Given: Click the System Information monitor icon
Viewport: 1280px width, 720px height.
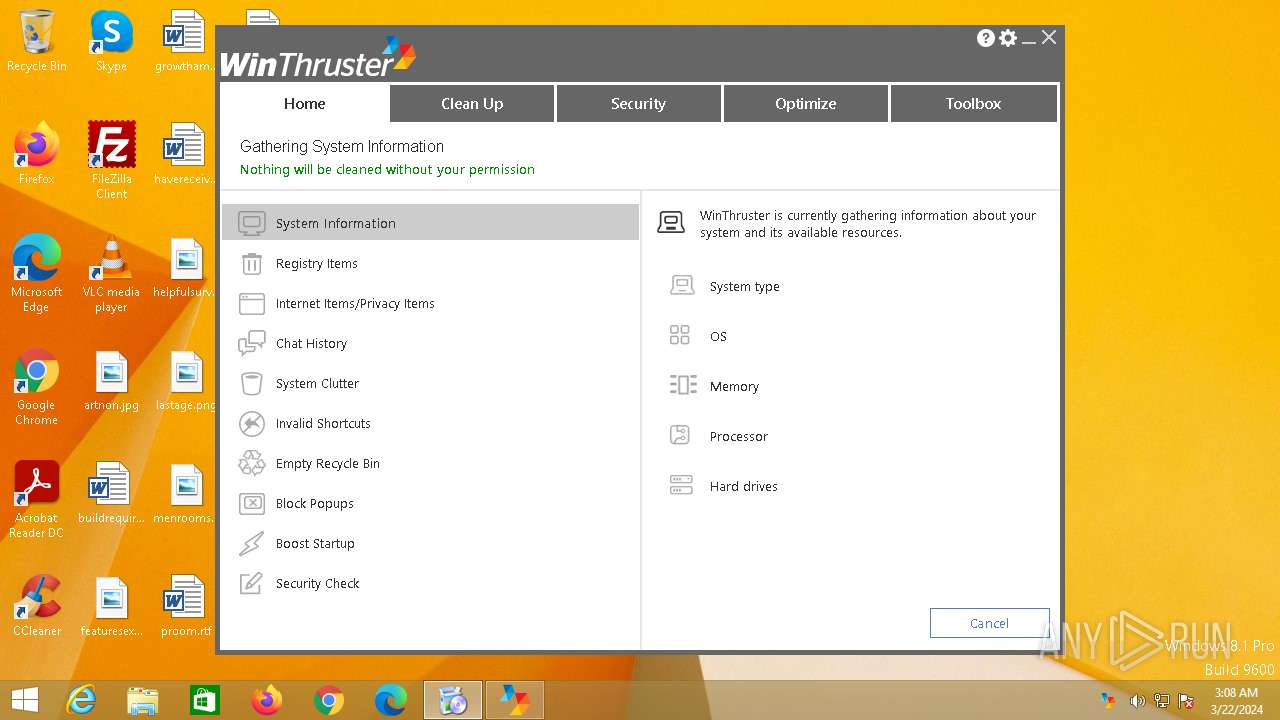Looking at the screenshot, I should pos(252,223).
